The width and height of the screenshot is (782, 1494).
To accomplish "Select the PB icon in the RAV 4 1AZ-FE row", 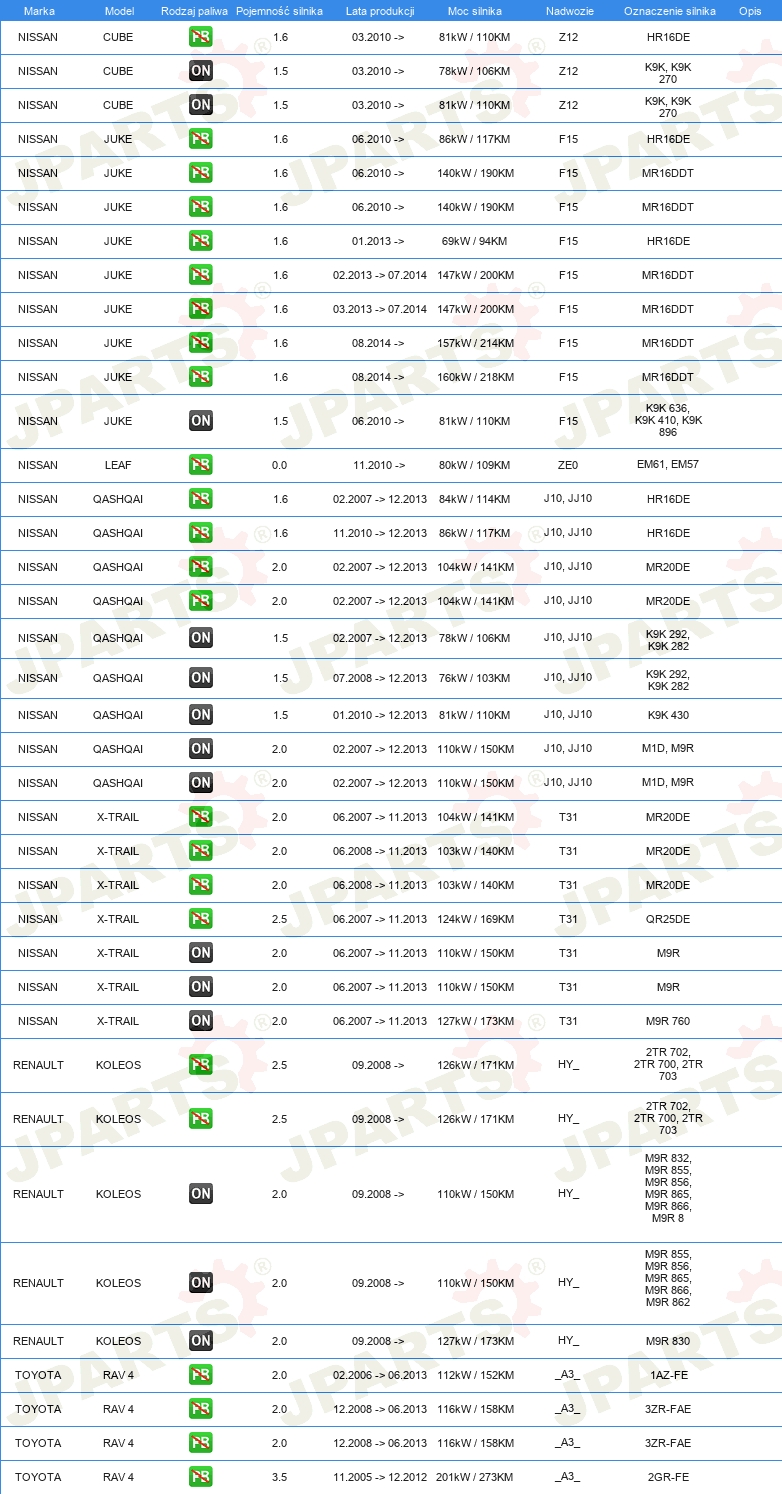I will [201, 1375].
